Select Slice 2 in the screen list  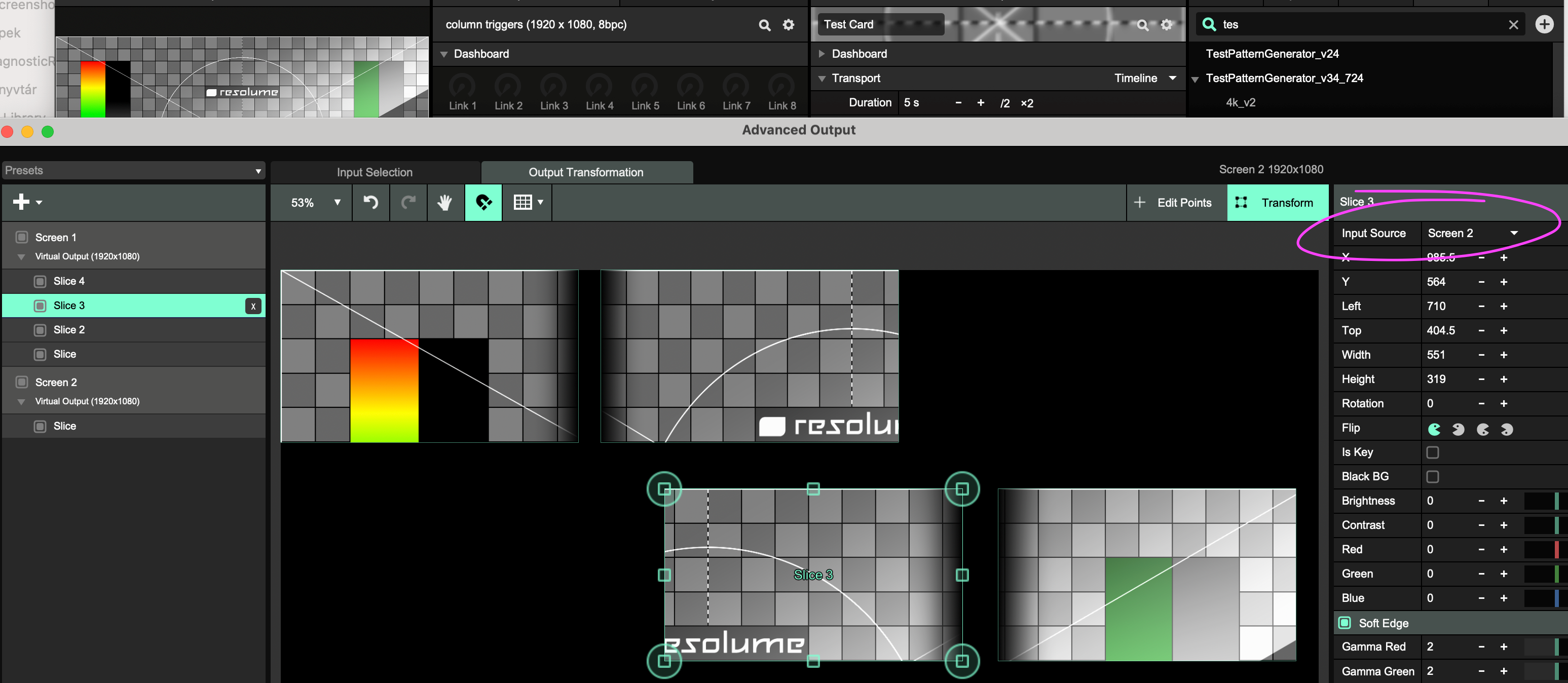tap(69, 329)
